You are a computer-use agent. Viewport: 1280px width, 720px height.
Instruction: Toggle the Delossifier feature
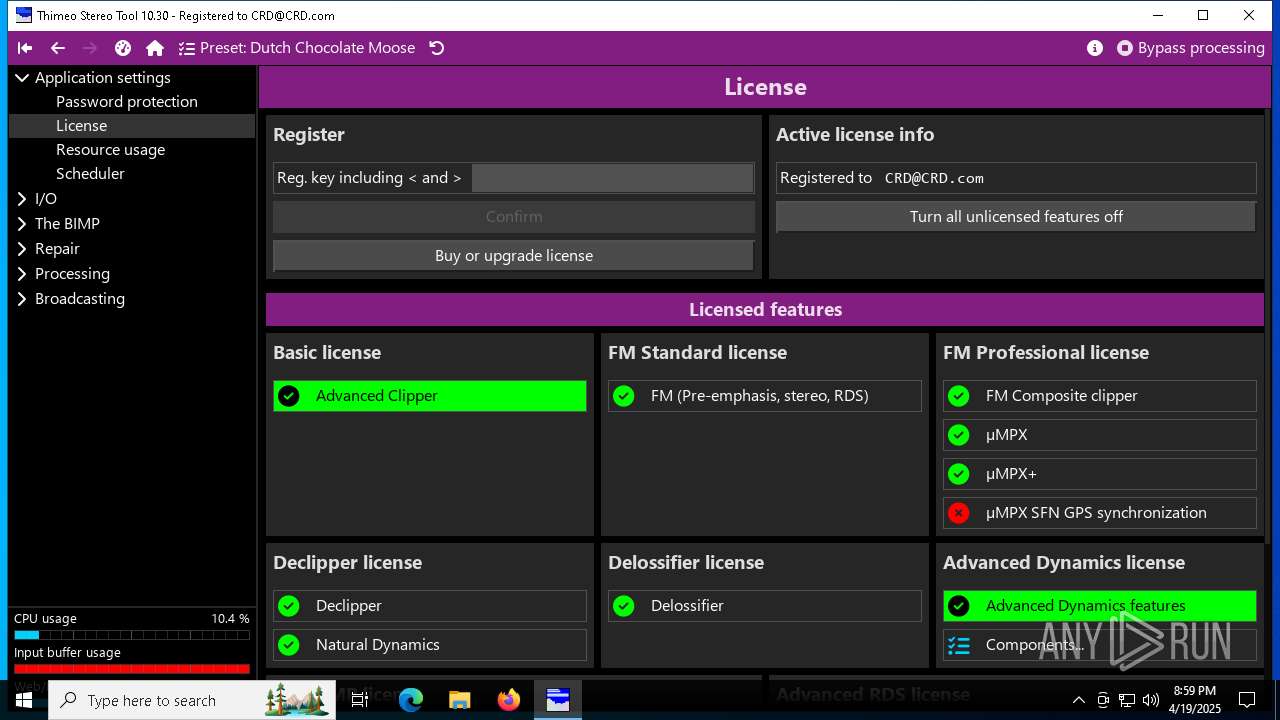(765, 606)
